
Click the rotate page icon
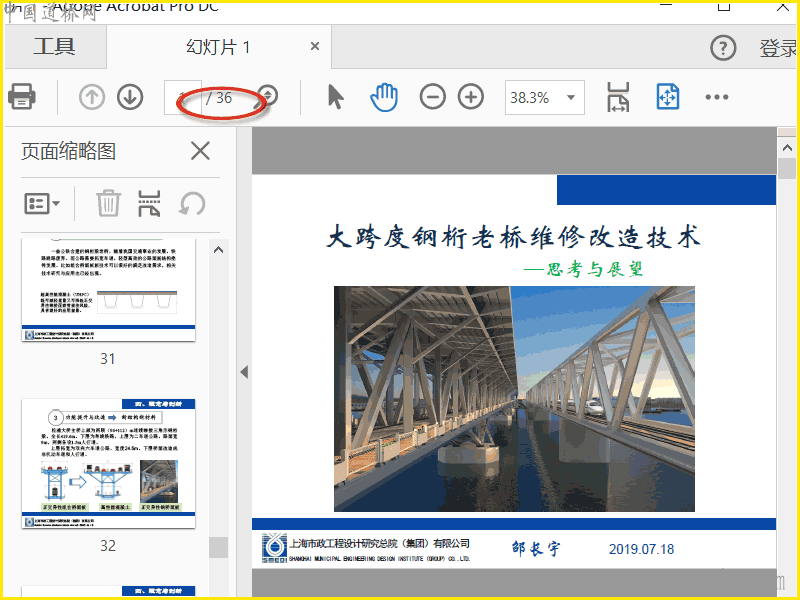click(192, 204)
